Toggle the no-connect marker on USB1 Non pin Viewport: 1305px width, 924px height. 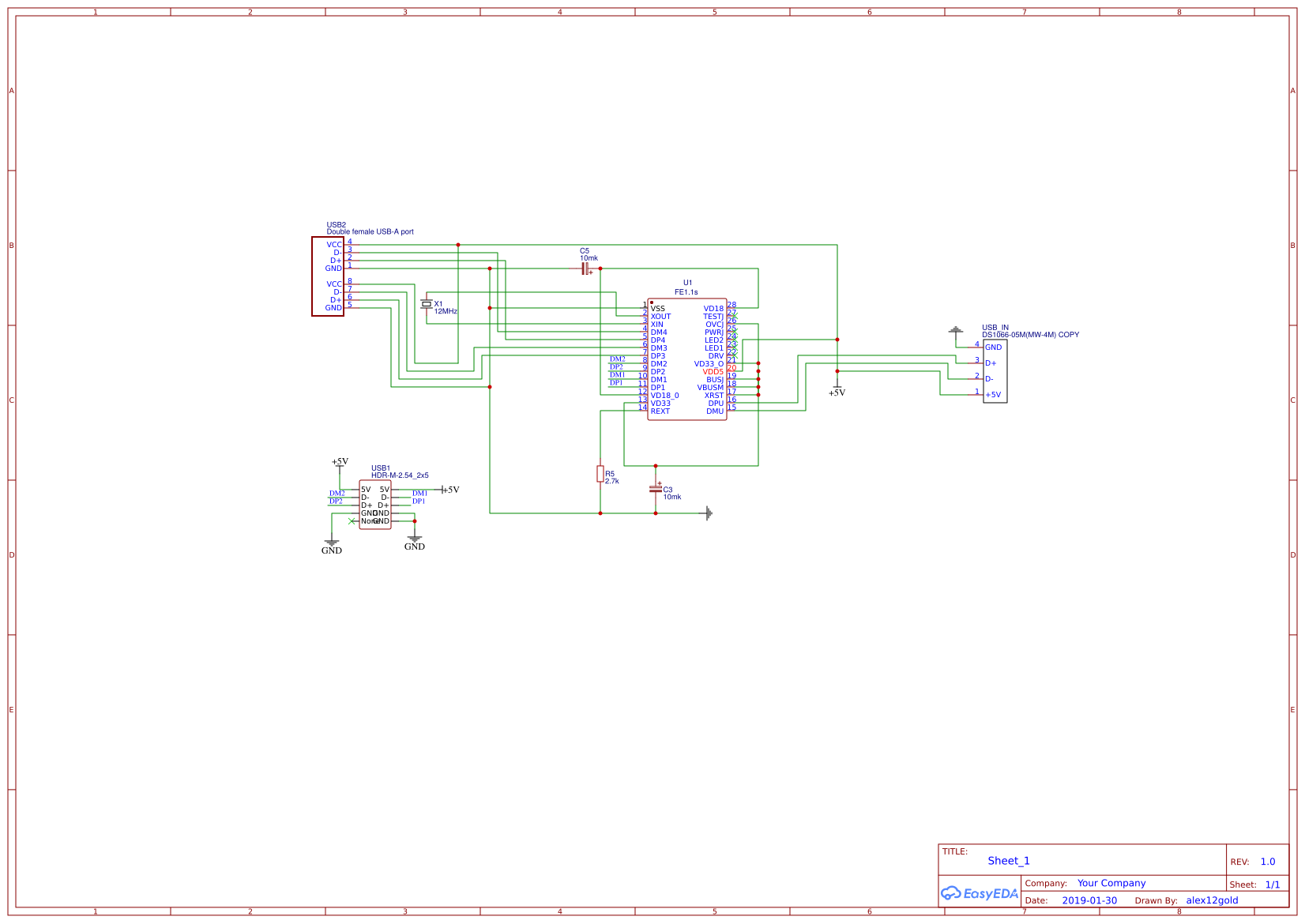(352, 521)
